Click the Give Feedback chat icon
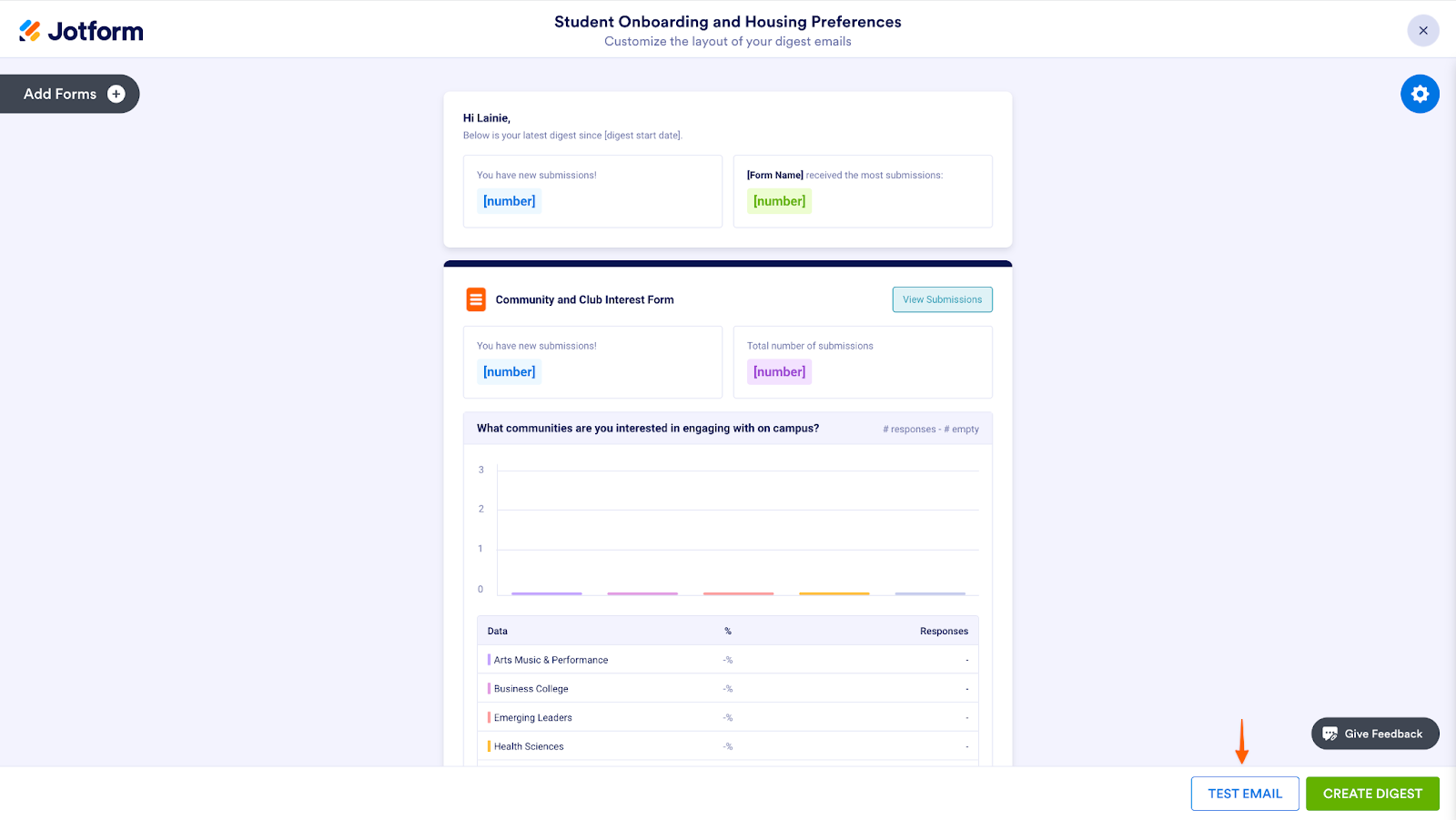 coord(1330,734)
